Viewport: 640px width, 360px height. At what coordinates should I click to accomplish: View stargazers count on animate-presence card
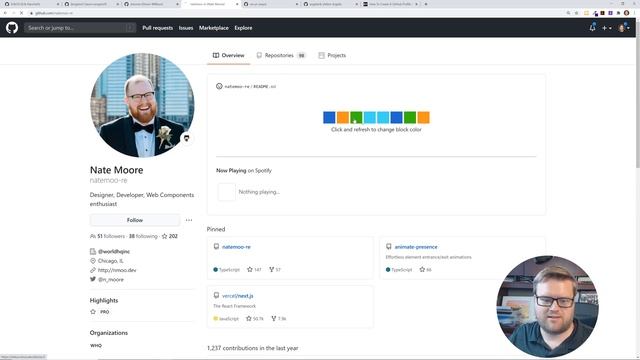pos(425,269)
